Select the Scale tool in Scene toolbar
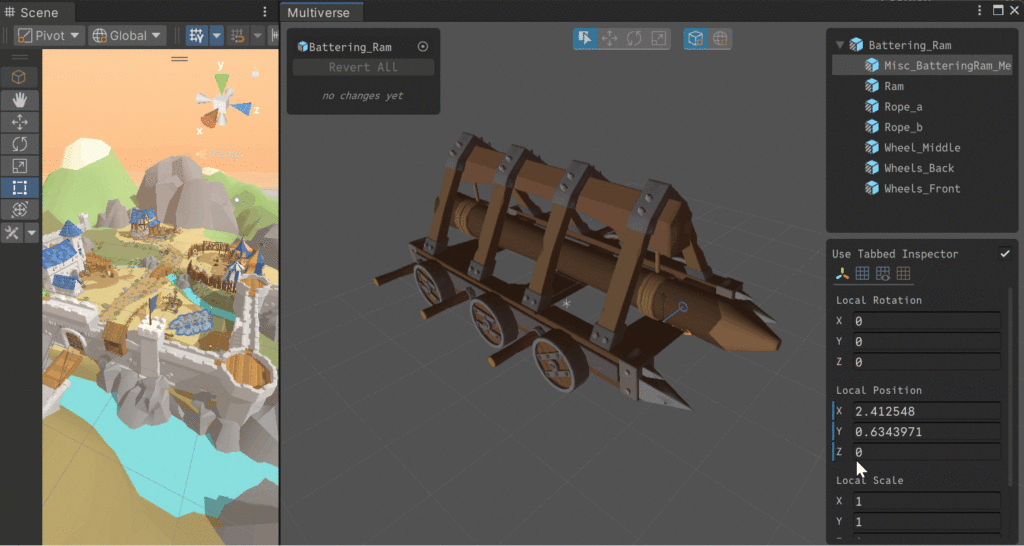 click(x=20, y=166)
